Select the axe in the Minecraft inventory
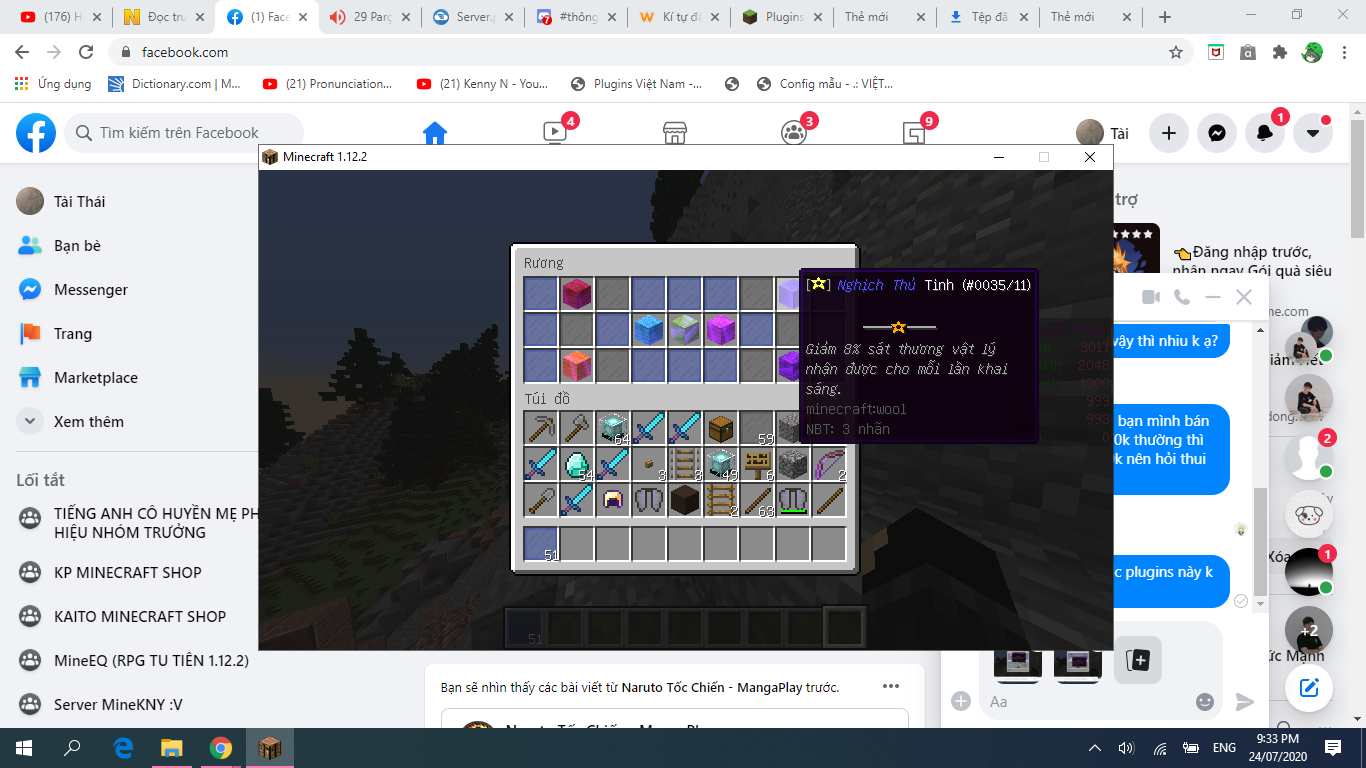Viewport: 1366px width, 768px height. pos(577,428)
